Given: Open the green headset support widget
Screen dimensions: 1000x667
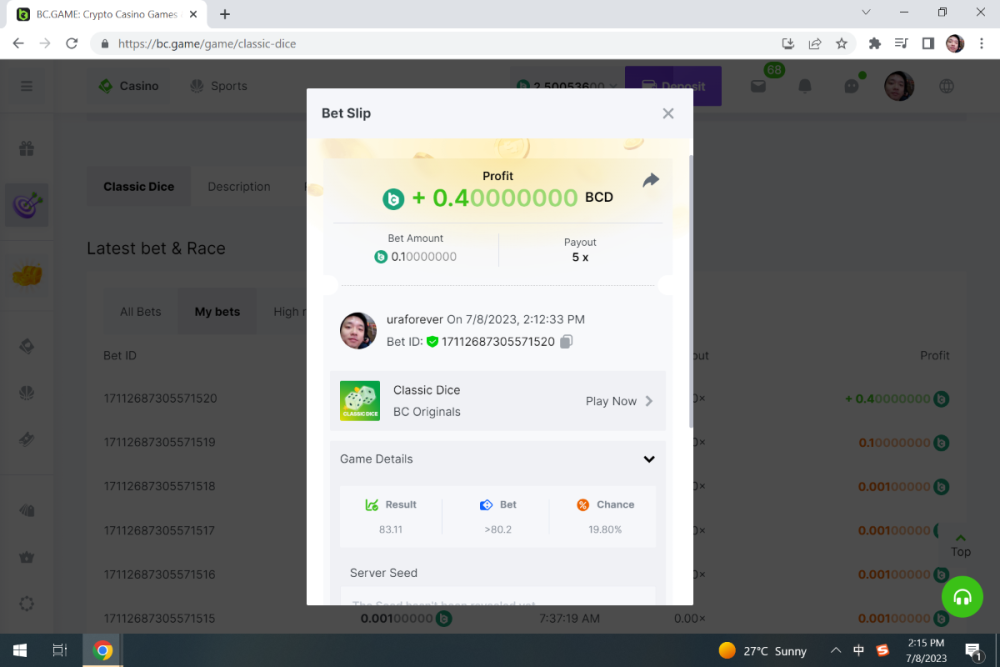Looking at the screenshot, I should 961,597.
